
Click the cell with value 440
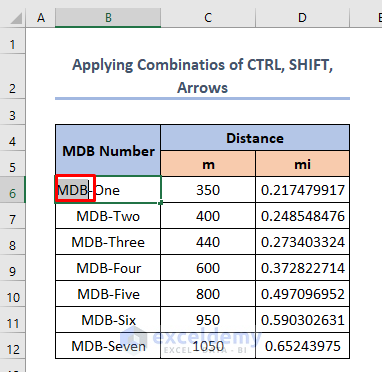(x=208, y=242)
